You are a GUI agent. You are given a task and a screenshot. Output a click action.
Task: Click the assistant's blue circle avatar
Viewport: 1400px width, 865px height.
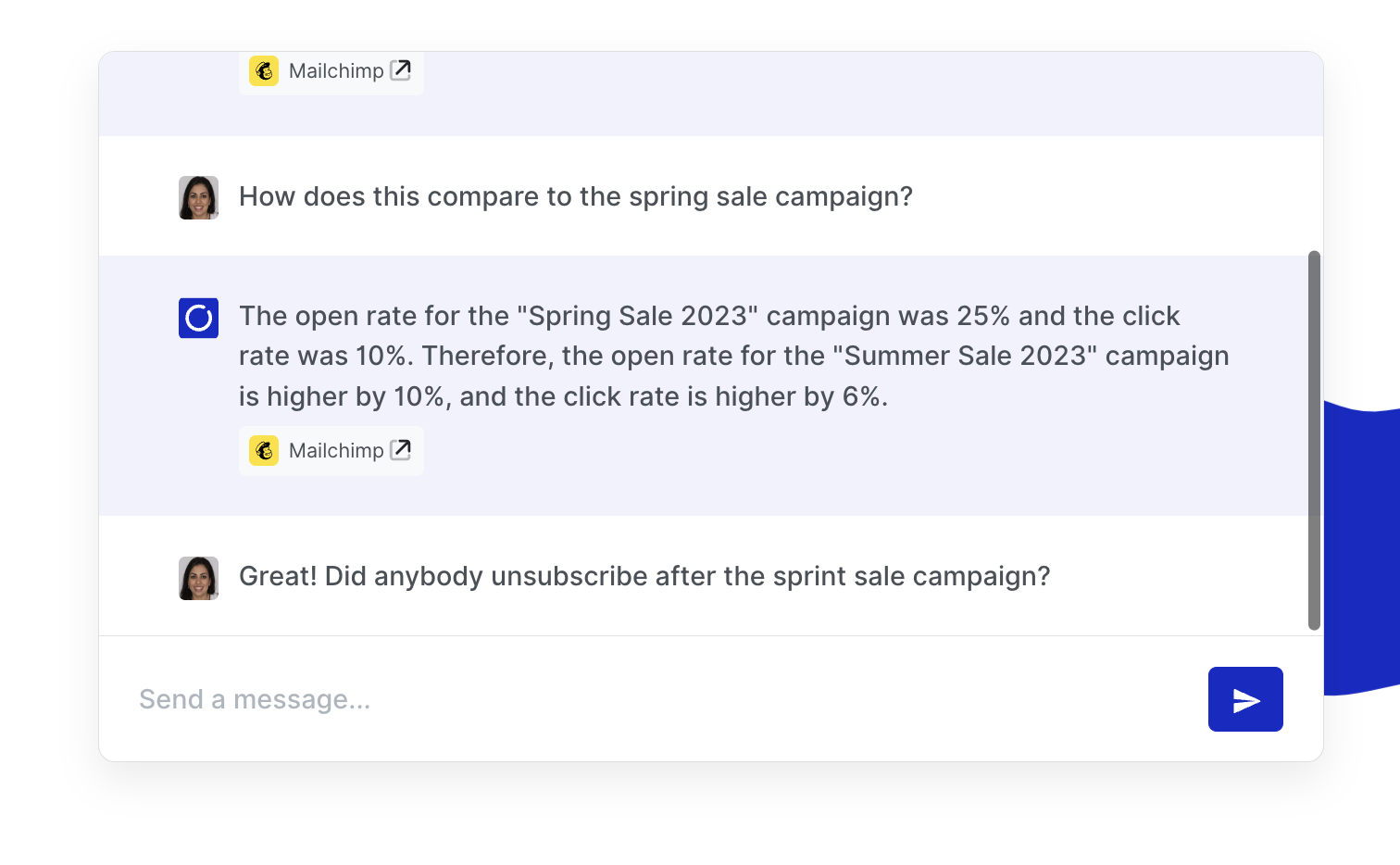point(198,318)
